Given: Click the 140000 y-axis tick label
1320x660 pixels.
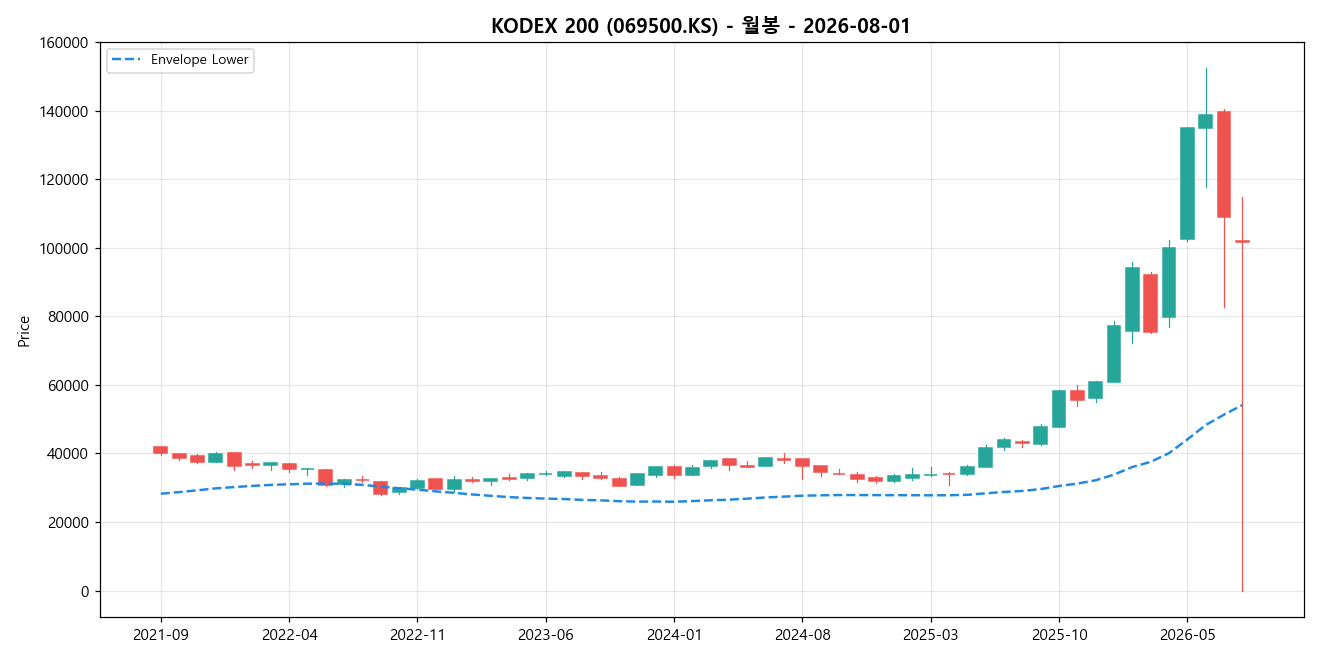Looking at the screenshot, I should pyautogui.click(x=64, y=111).
